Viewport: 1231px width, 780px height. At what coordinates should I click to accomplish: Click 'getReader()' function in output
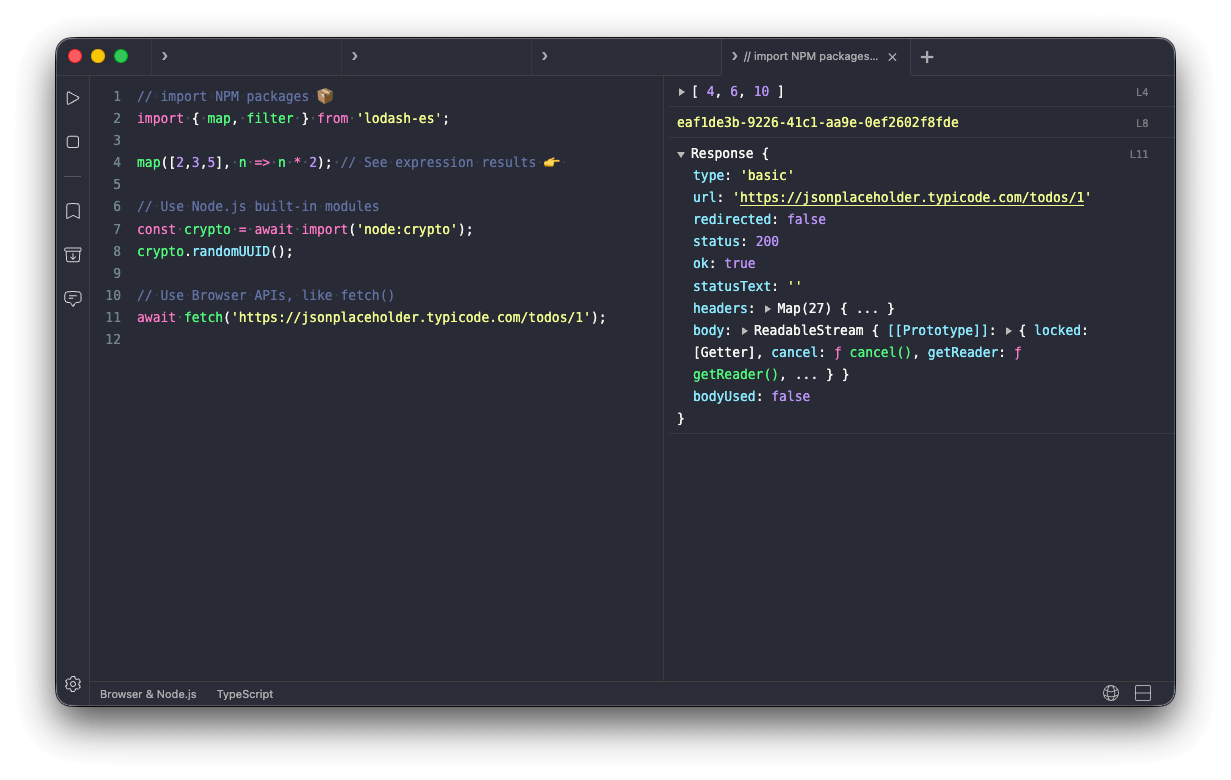tap(736, 375)
